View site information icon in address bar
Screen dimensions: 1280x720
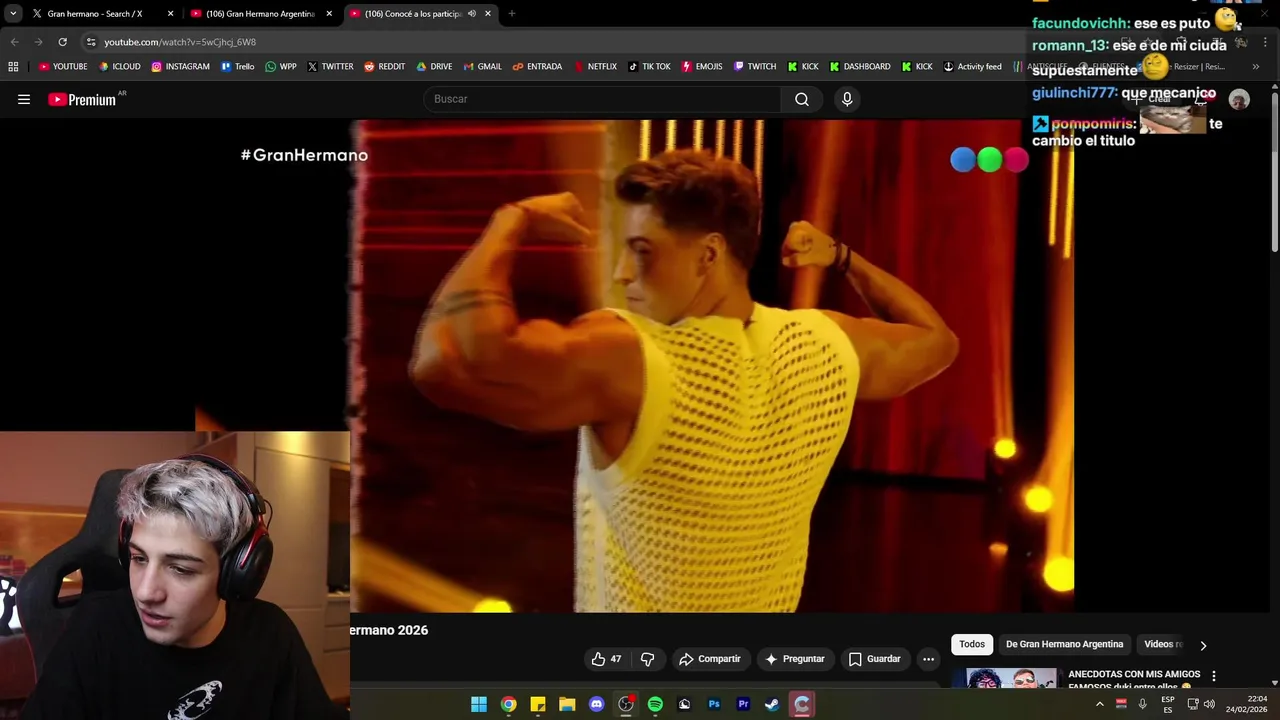click(91, 42)
